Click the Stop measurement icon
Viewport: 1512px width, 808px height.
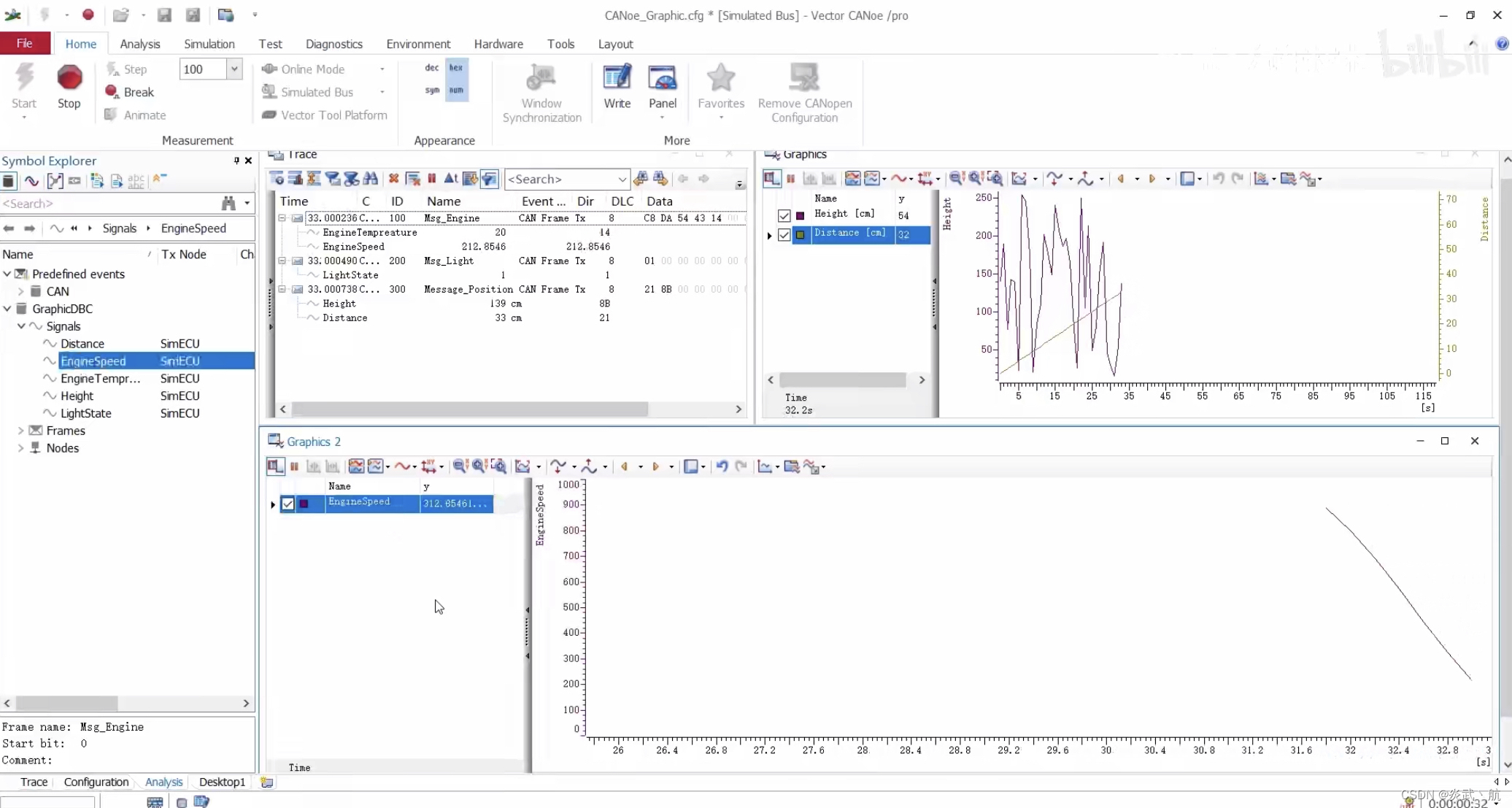point(69,78)
